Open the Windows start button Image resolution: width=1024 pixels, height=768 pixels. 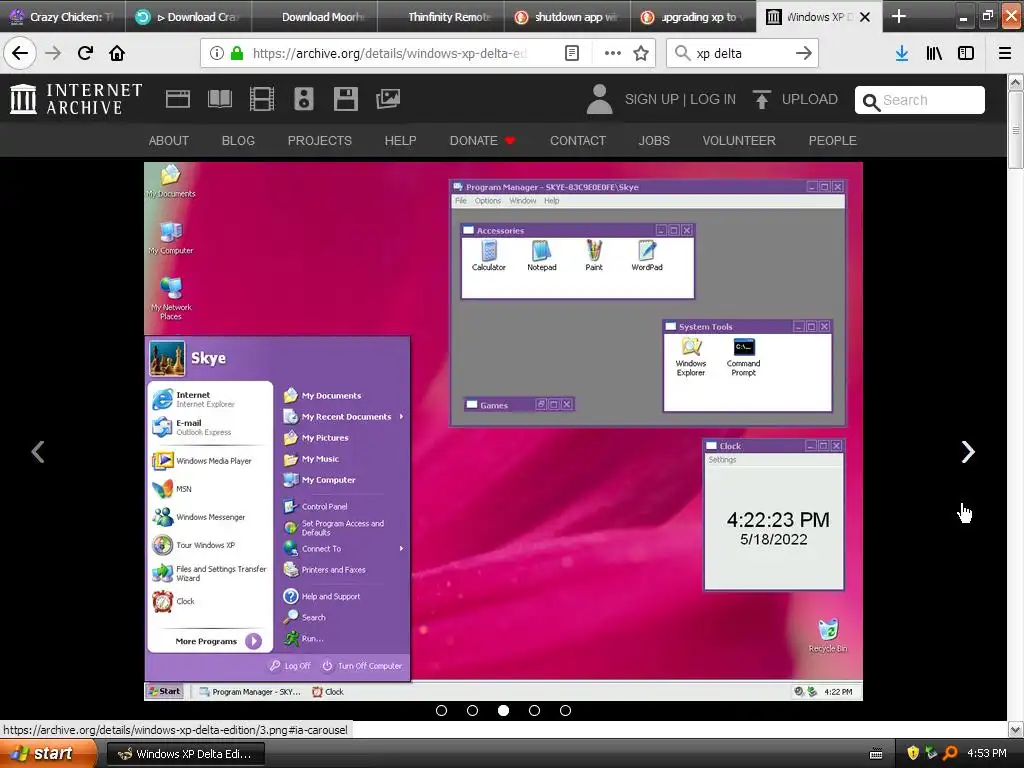49,754
